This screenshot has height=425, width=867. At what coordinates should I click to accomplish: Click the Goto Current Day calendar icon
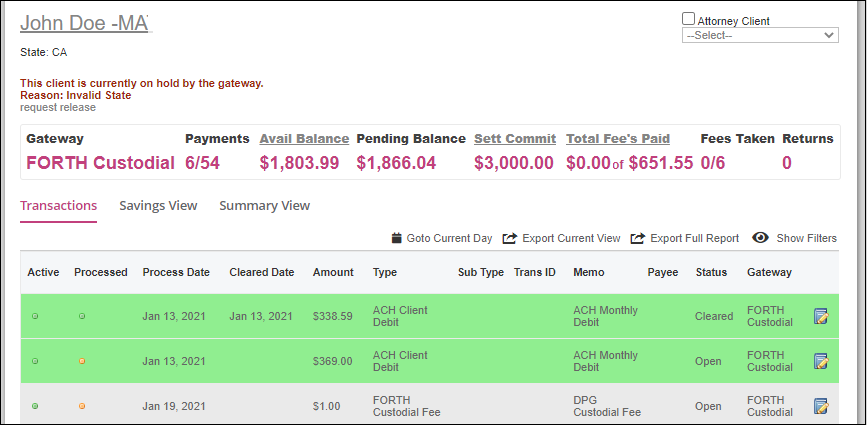396,238
